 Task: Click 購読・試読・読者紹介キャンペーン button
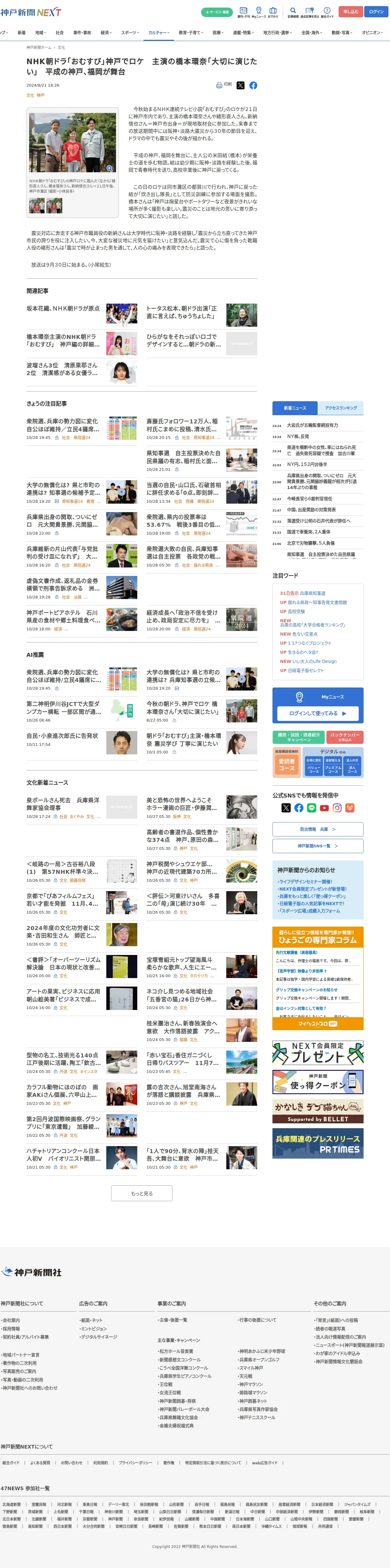298,737
